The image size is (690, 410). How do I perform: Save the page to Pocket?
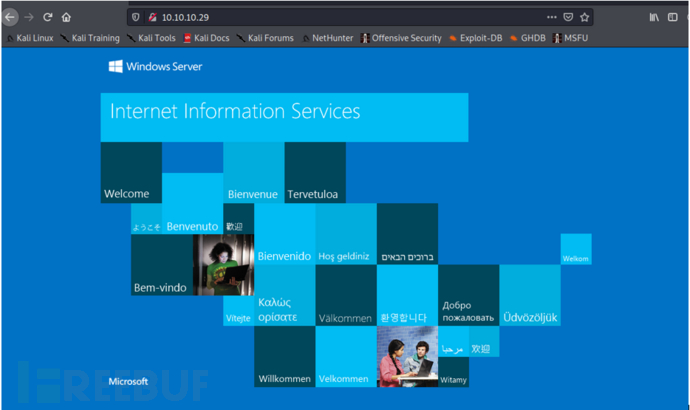pyautogui.click(x=568, y=17)
